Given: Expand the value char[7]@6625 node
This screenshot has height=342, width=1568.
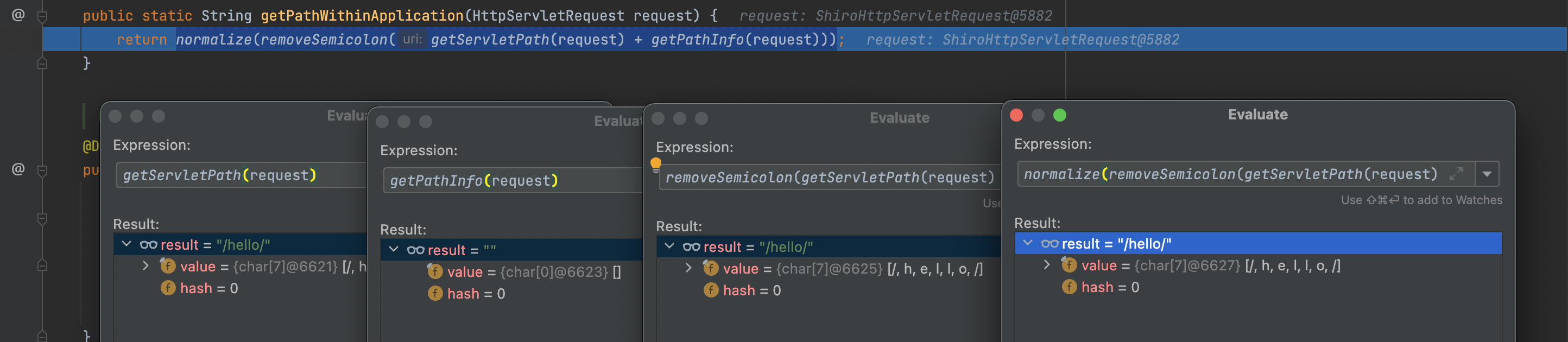Looking at the screenshot, I should [688, 268].
